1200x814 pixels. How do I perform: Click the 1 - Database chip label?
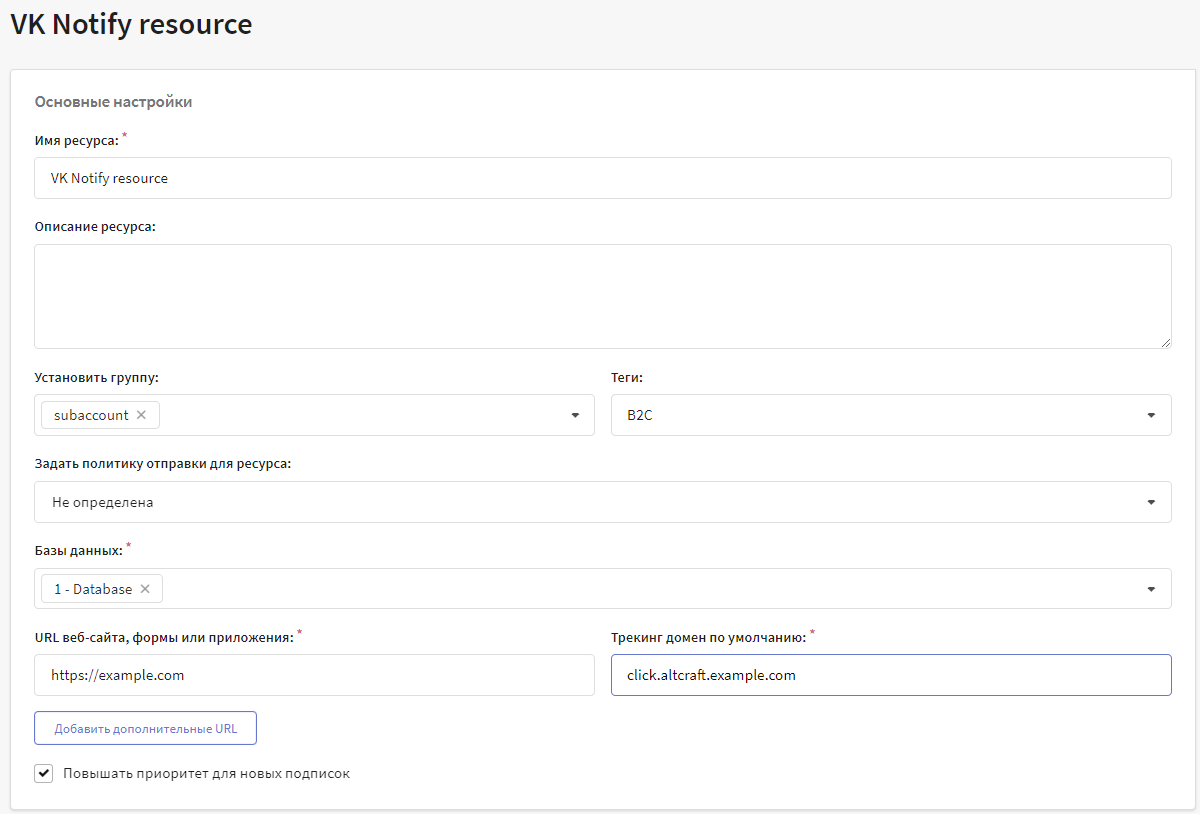pyautogui.click(x=93, y=589)
